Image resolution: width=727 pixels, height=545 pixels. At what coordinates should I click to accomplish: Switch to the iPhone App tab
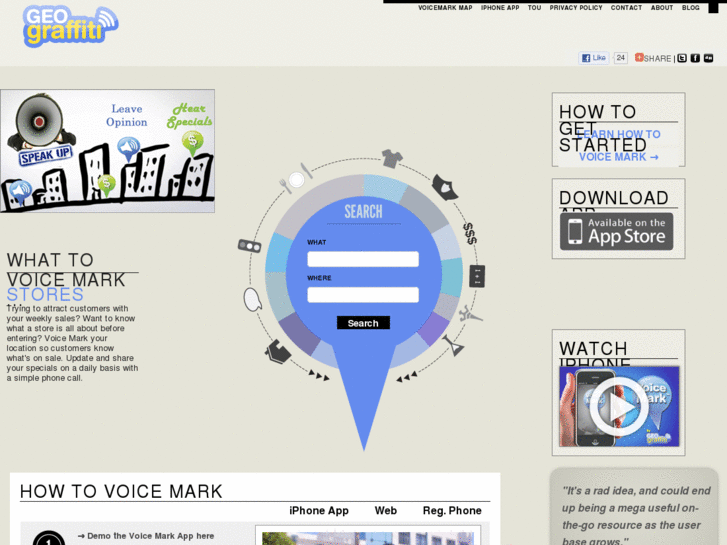319,511
